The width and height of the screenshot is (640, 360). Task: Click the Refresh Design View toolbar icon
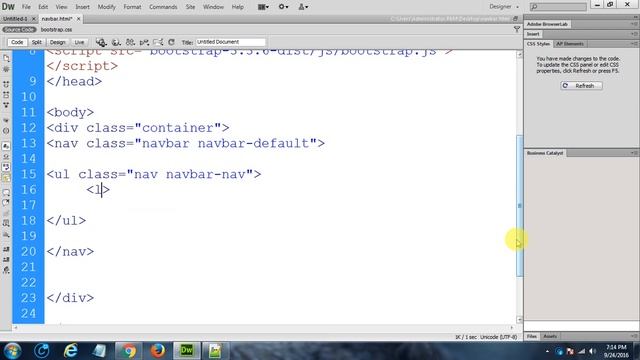click(171, 42)
